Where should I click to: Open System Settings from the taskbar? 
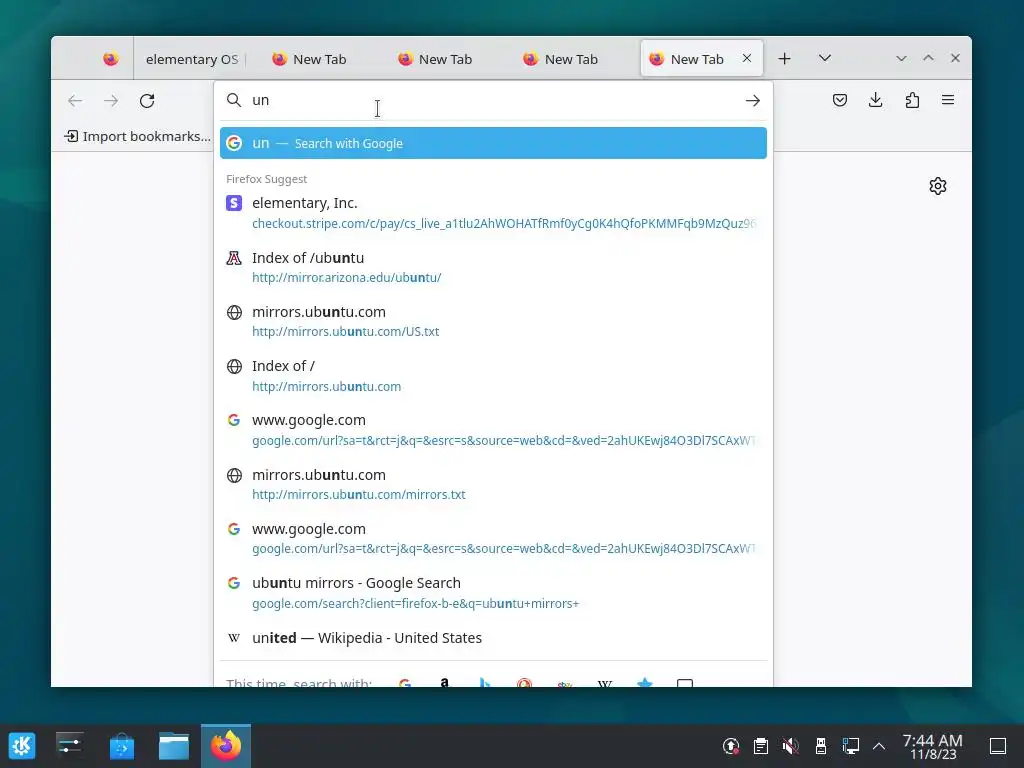tap(69, 745)
